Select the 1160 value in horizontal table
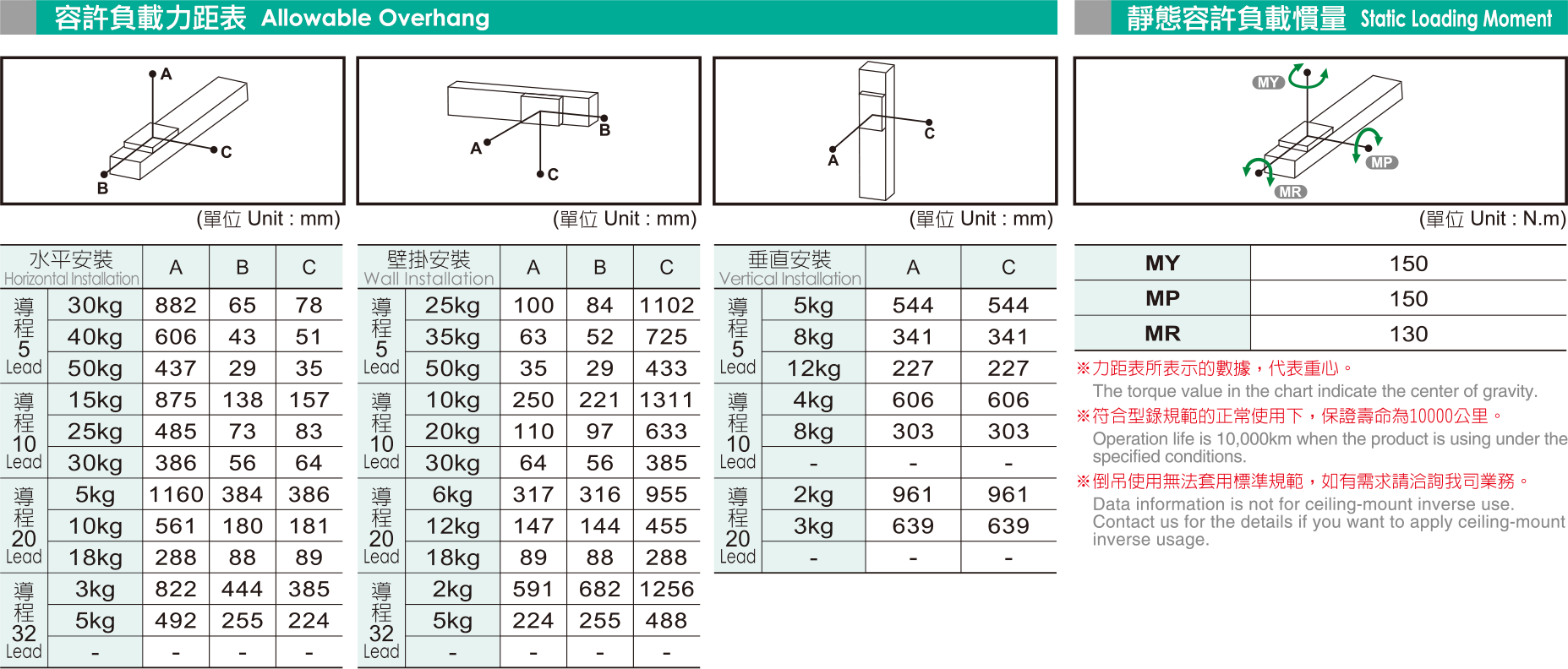This screenshot has width=1568, height=669. pyautogui.click(x=176, y=494)
